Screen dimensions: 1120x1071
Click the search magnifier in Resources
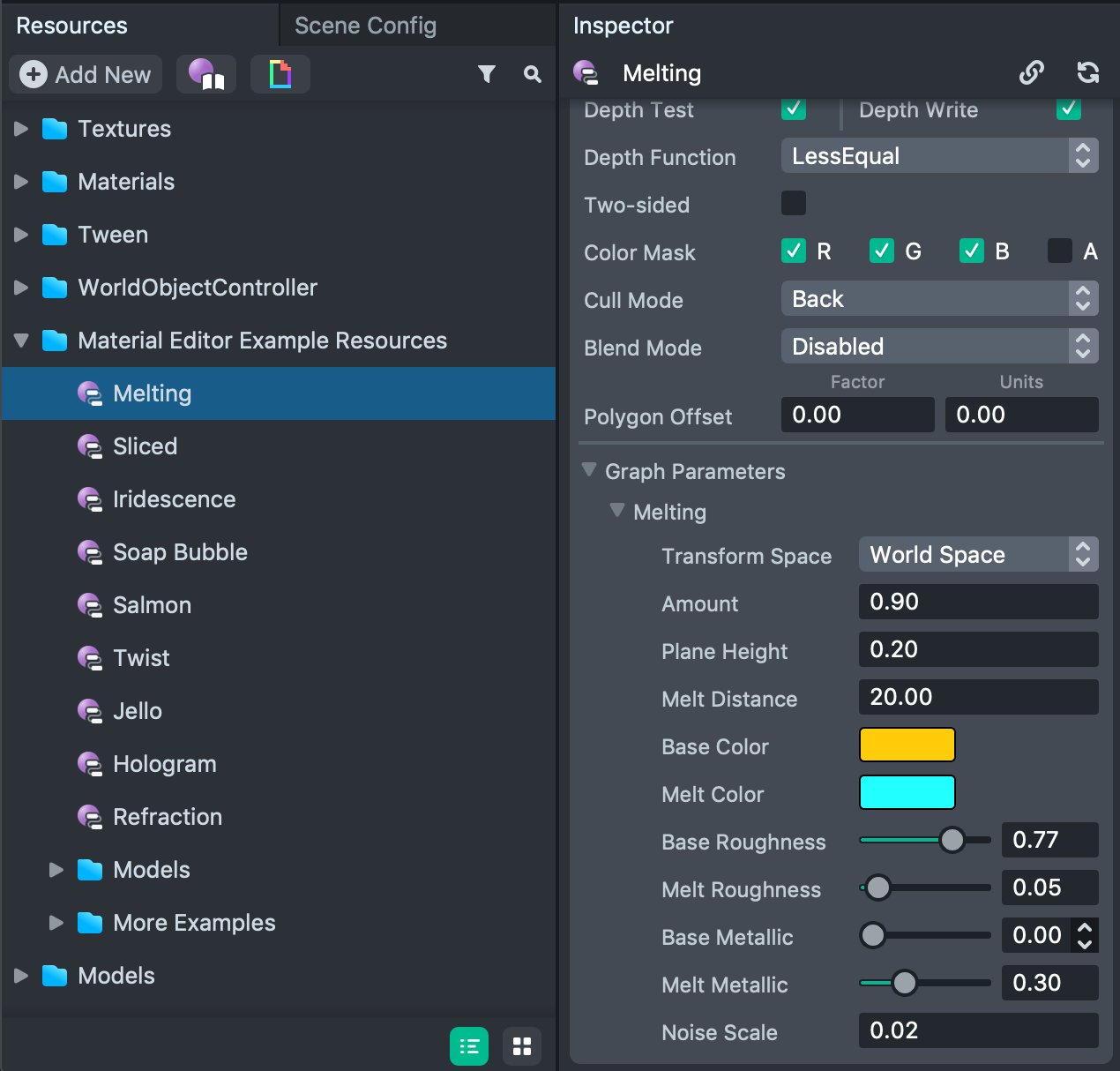532,74
